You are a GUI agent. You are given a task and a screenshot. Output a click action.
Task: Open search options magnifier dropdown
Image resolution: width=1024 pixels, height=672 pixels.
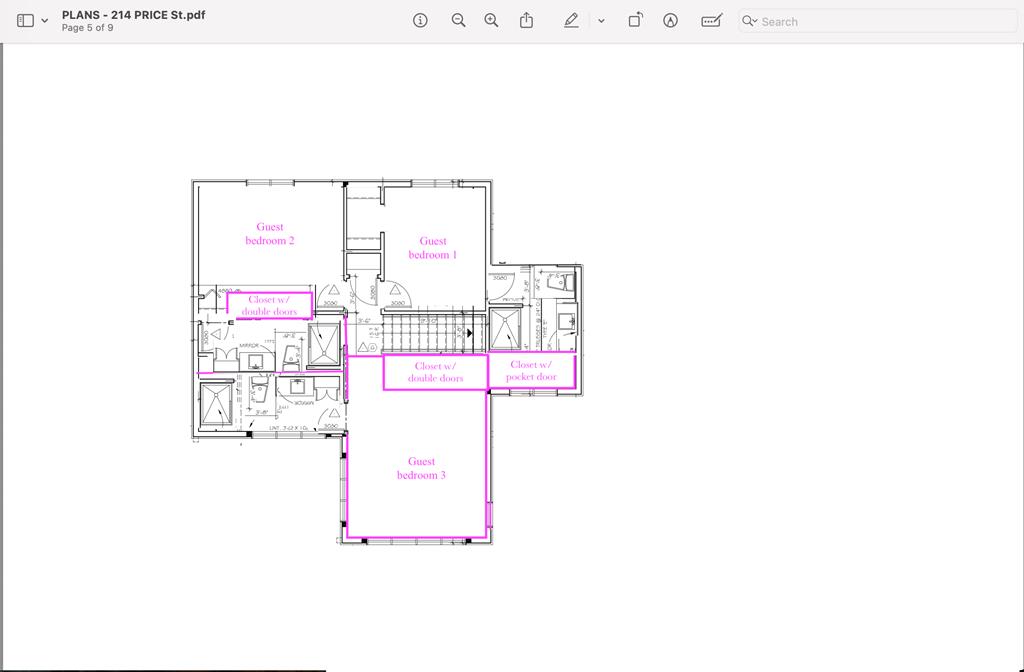coord(750,21)
